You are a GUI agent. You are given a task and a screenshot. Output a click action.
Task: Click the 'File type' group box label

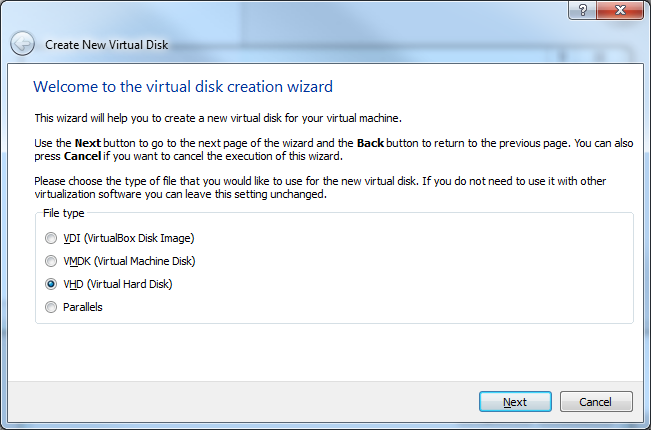64,213
